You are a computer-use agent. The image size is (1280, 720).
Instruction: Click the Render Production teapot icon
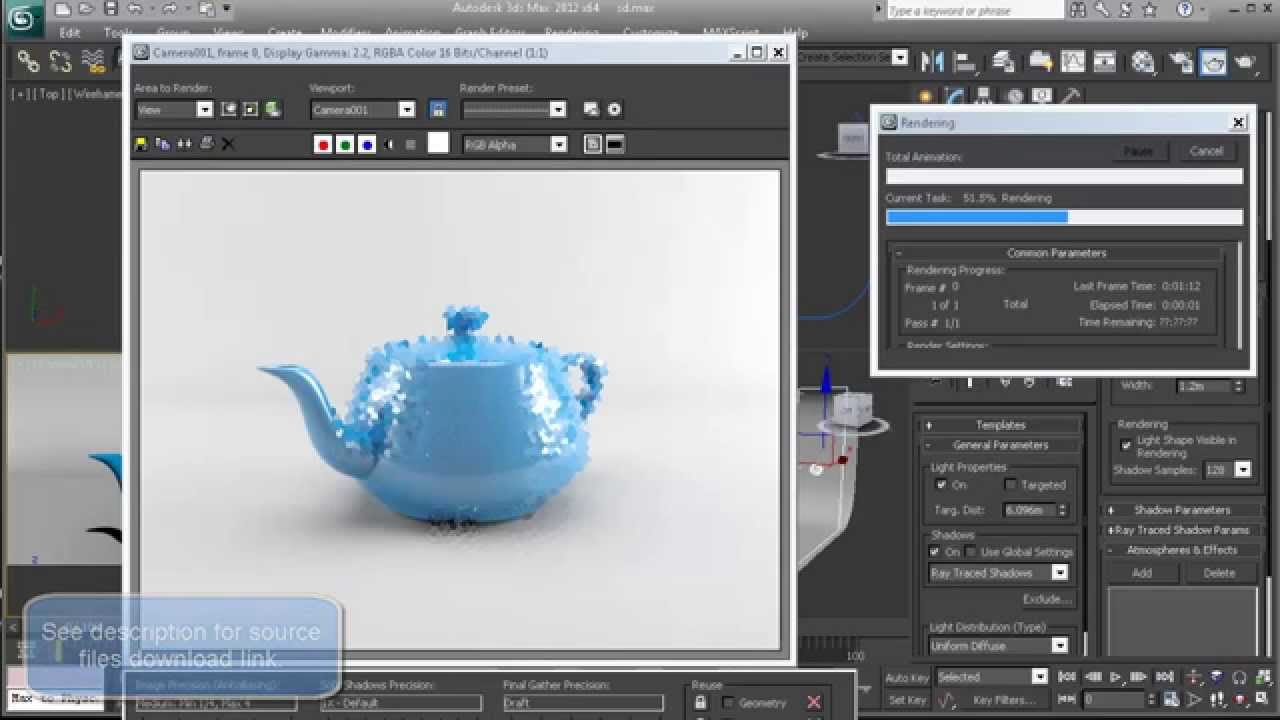[1245, 62]
